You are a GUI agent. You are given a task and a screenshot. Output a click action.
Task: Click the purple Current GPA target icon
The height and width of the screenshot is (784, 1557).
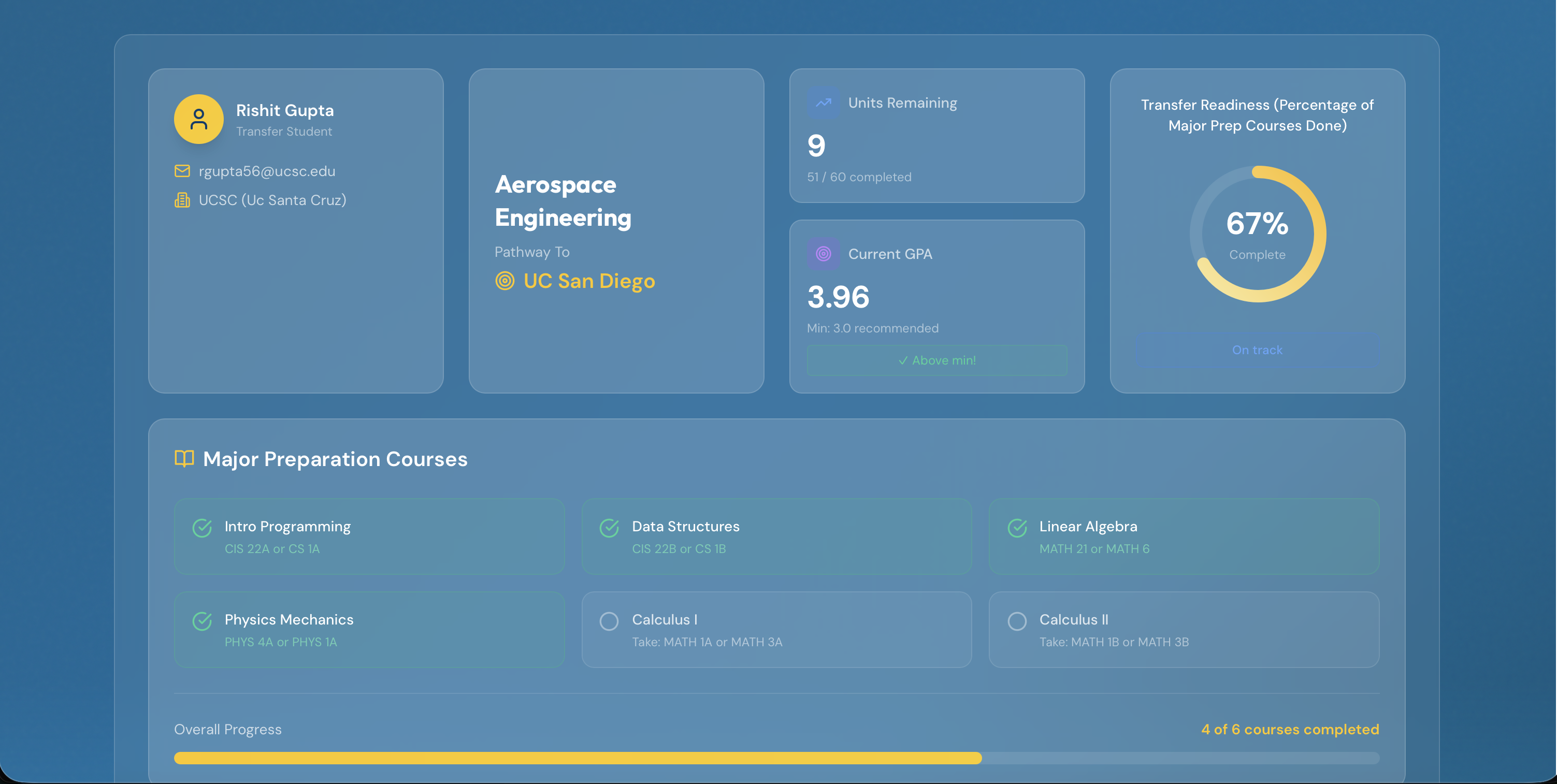[823, 254]
